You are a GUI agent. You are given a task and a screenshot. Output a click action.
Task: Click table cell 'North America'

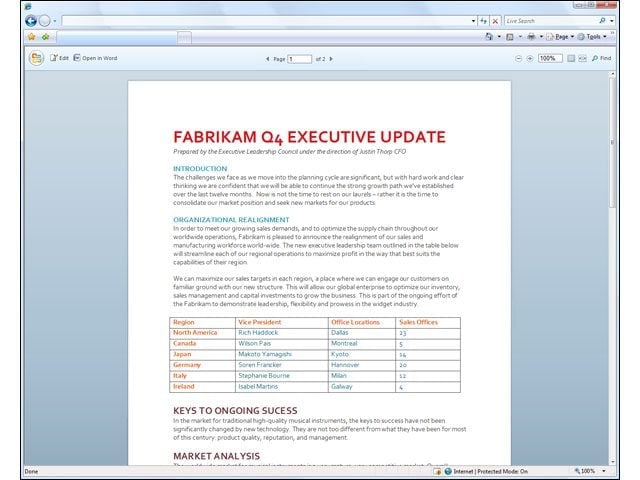coord(195,333)
